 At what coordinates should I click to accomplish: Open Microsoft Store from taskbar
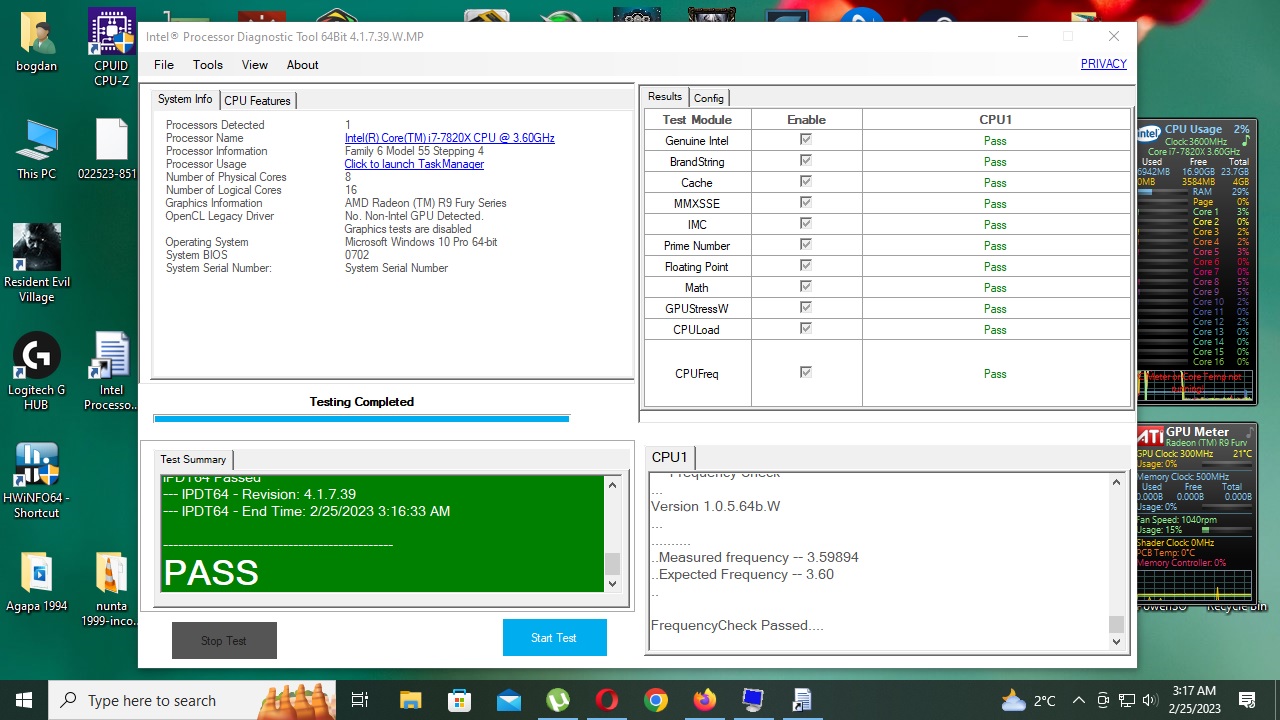pos(459,700)
